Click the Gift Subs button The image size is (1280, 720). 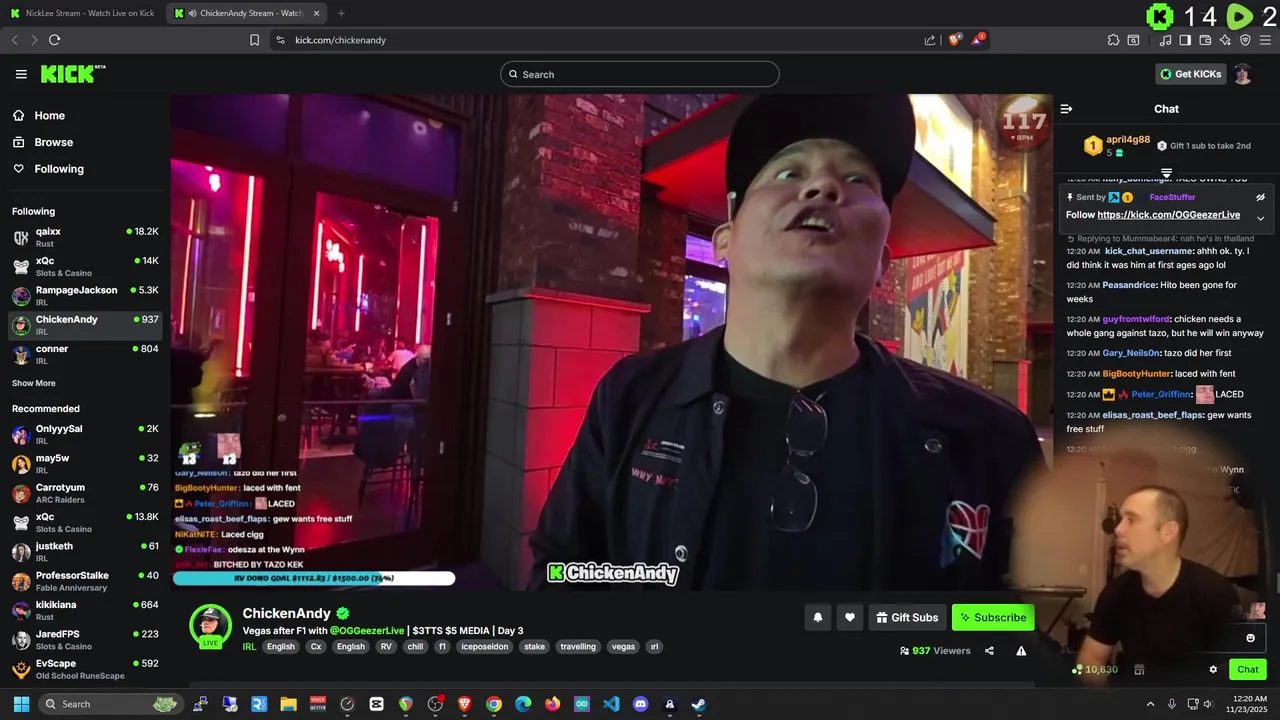click(x=907, y=618)
